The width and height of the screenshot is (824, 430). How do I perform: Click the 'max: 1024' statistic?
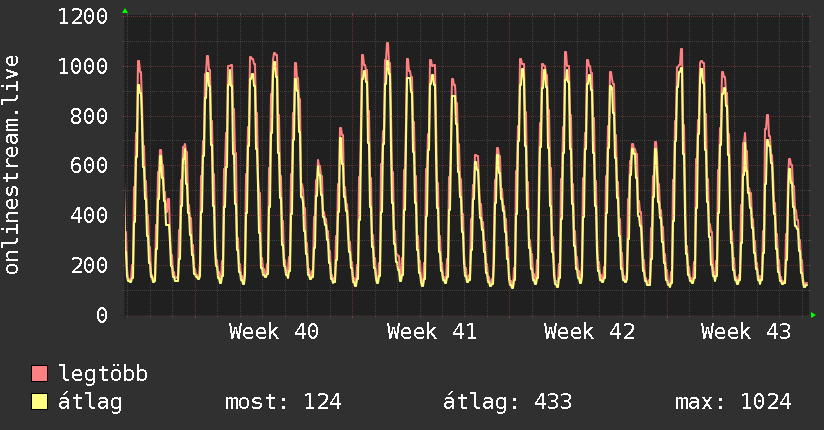point(733,402)
